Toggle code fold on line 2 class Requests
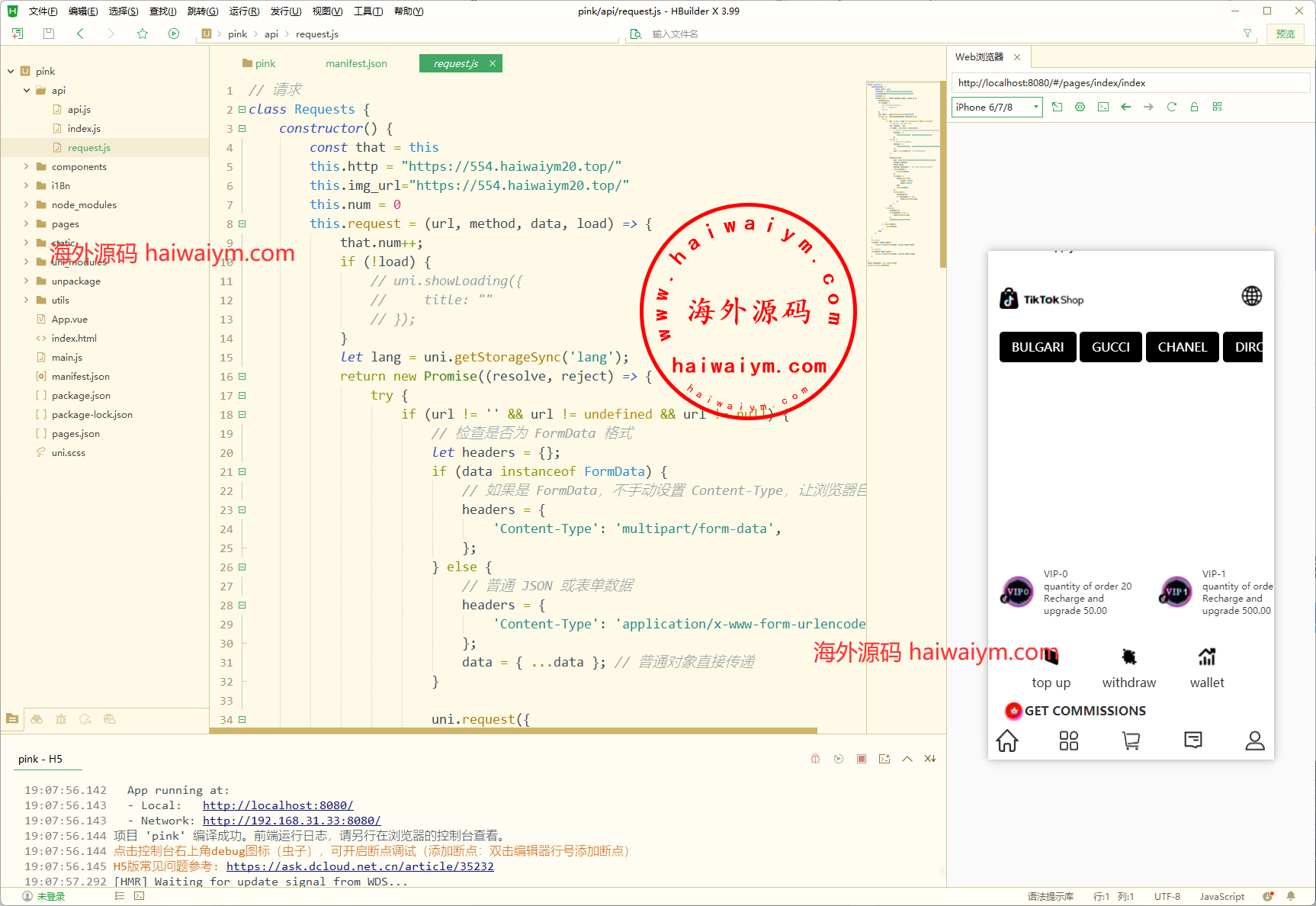Screen dimensions: 1316x906 tap(242, 110)
